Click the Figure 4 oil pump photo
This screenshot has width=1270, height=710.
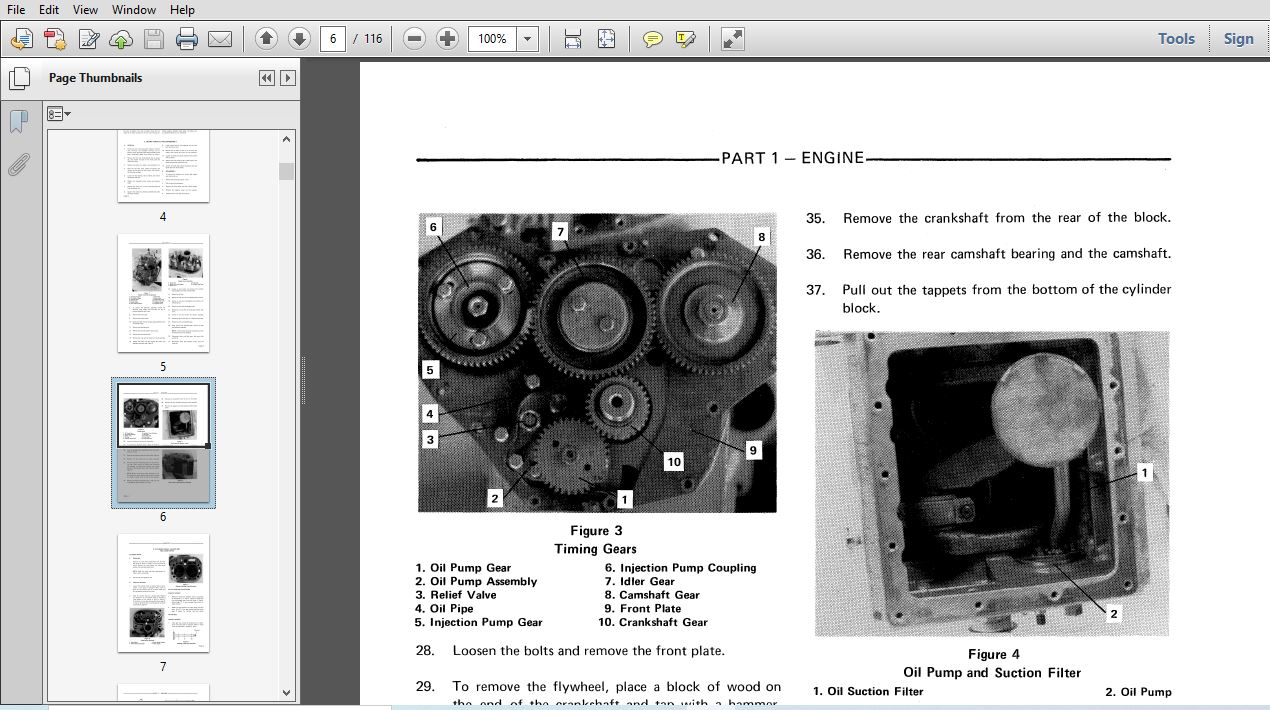pos(992,484)
